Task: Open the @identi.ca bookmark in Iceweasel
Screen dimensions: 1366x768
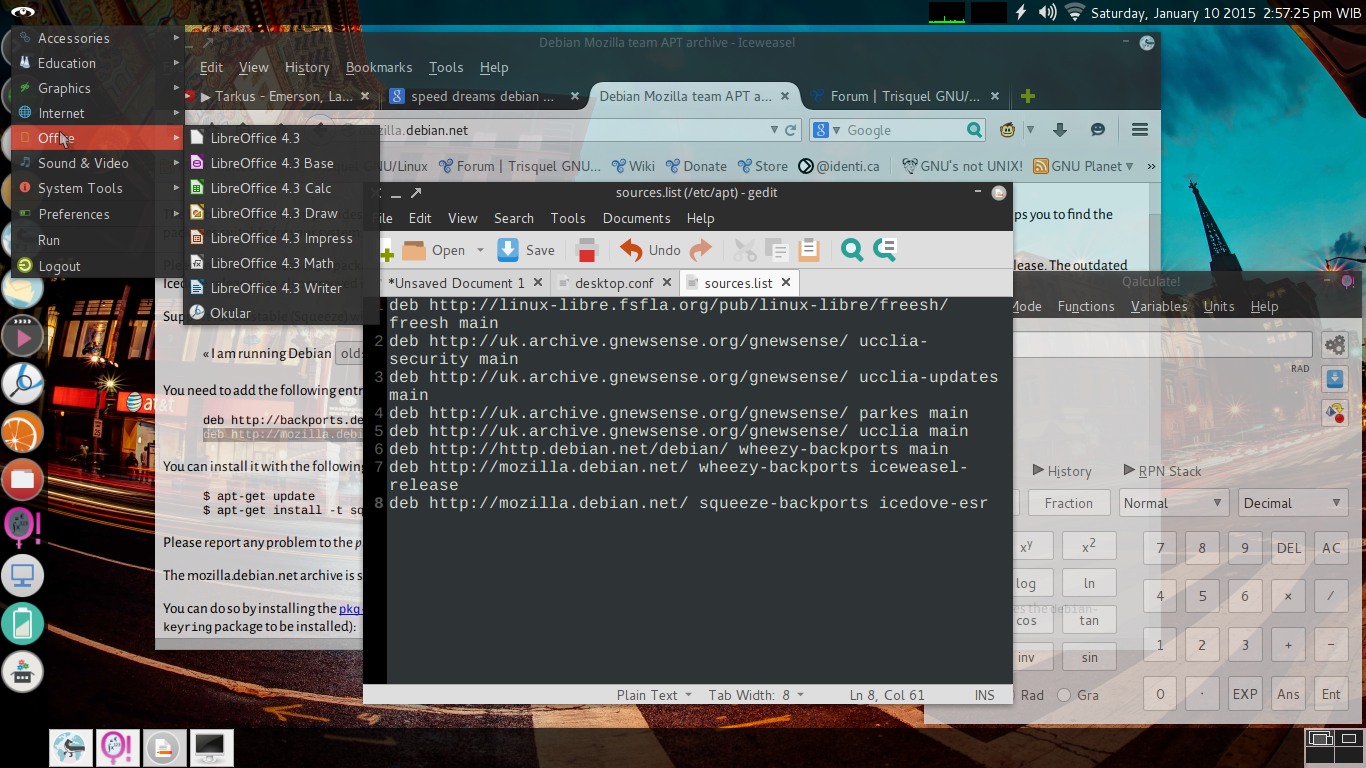Action: [x=838, y=166]
